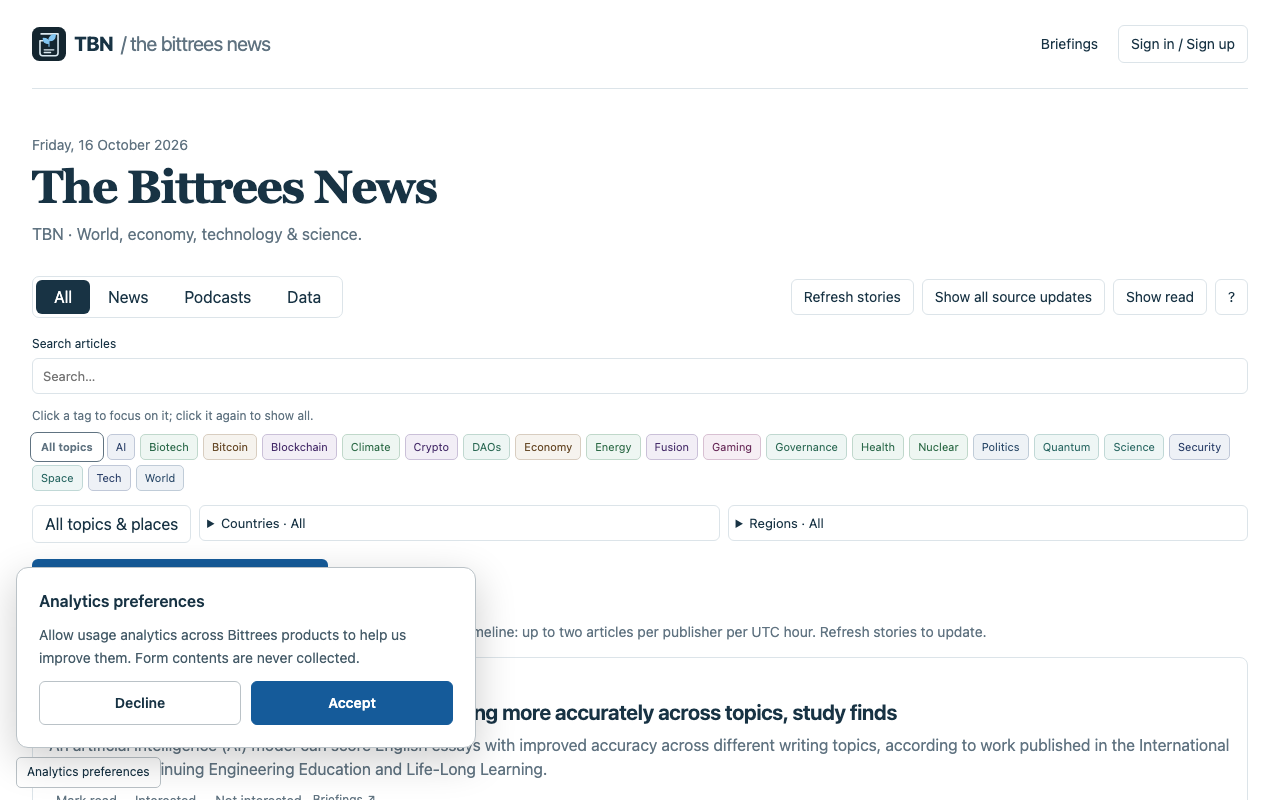Filter by the Space tag

pos(57,478)
